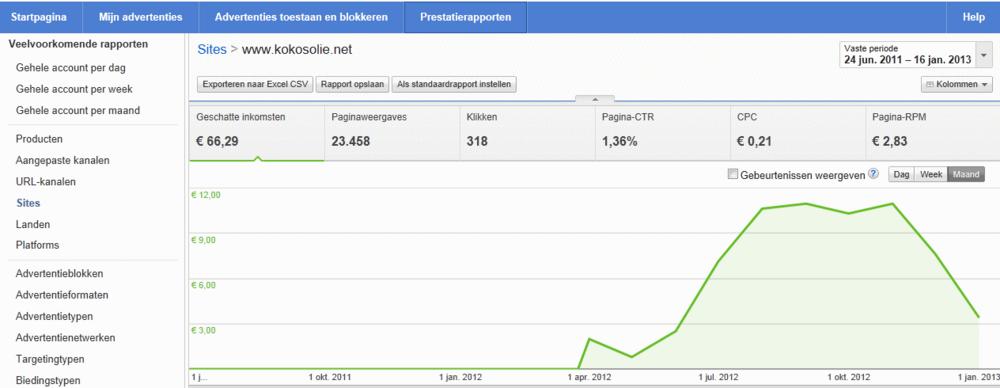
Task: Open the Advertentieblokken report
Action: click(59, 273)
